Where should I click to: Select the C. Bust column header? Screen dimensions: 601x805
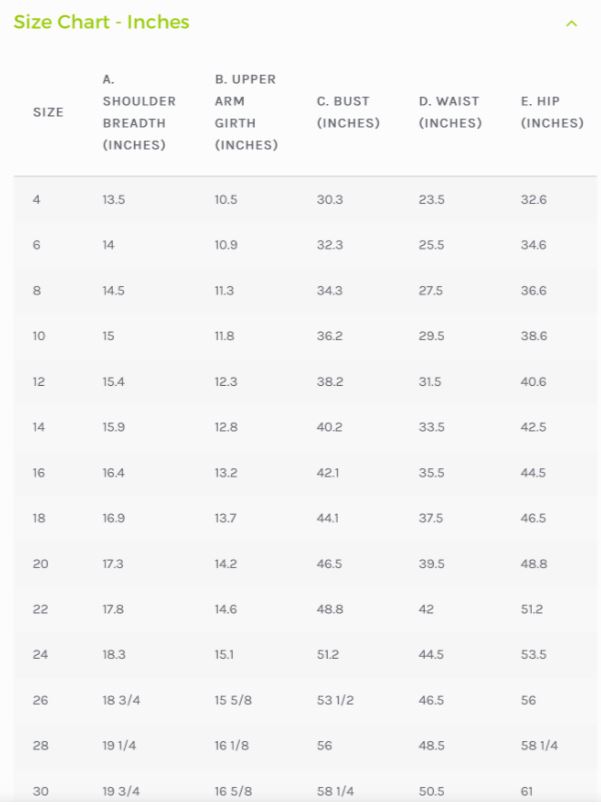pos(348,112)
